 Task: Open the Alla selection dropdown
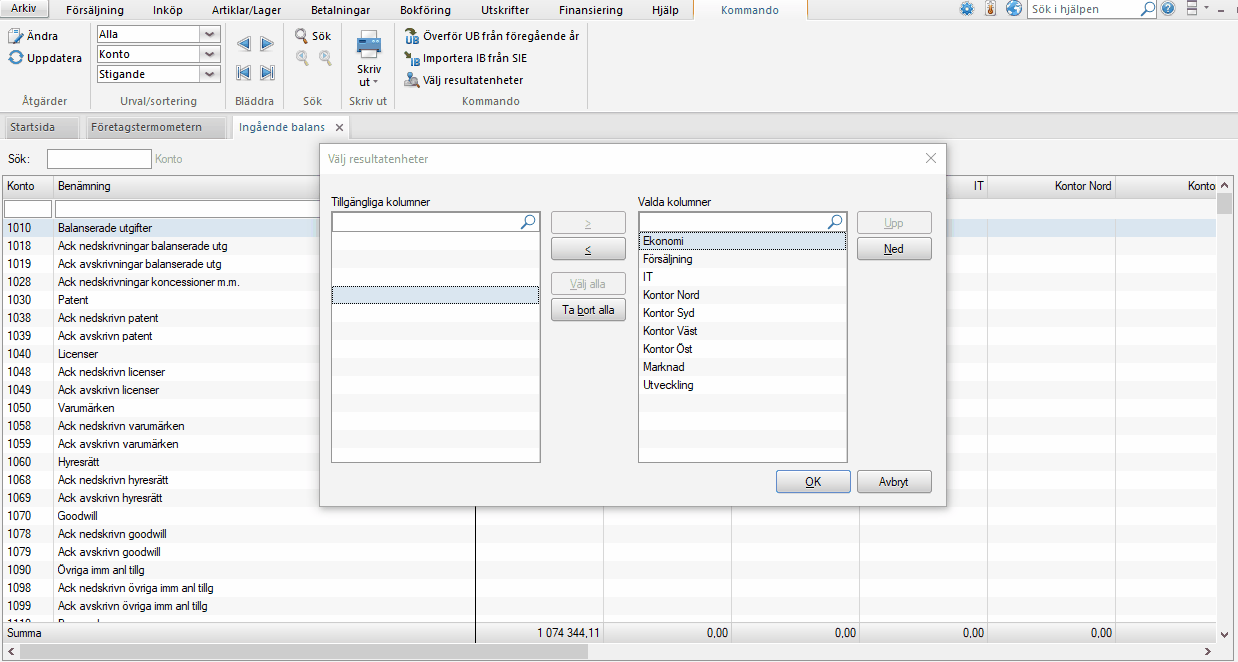click(210, 34)
